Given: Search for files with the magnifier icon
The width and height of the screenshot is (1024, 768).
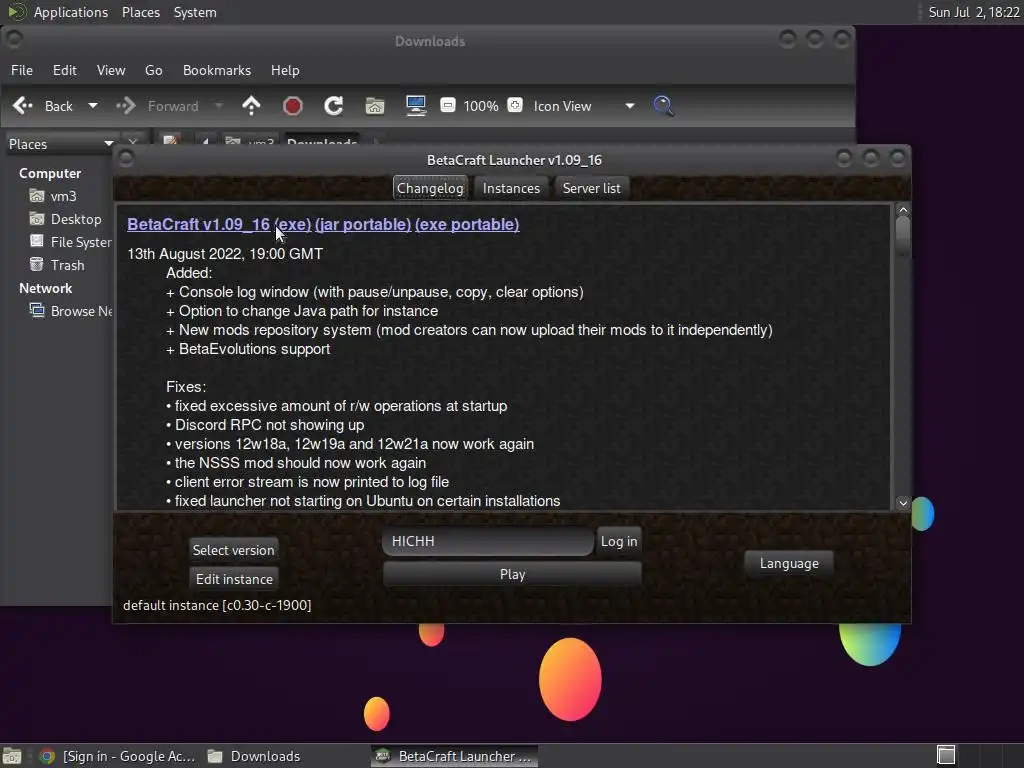Looking at the screenshot, I should click(664, 106).
